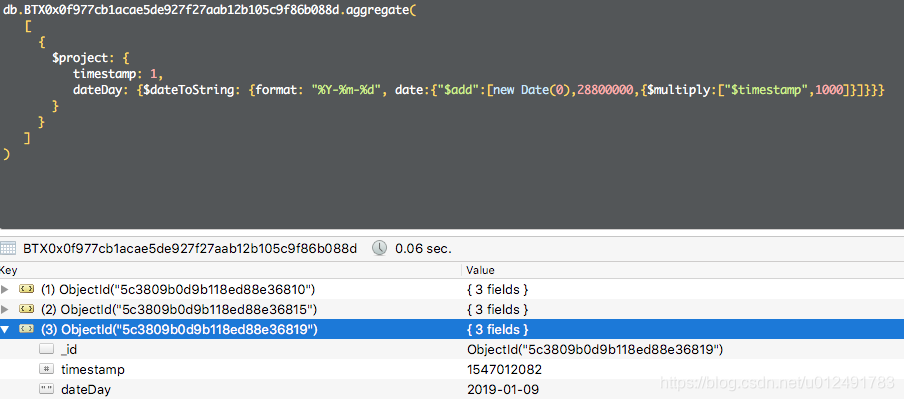Click "{ 3 fields }" value of row (2)
The image size is (904, 401).
click(x=498, y=309)
